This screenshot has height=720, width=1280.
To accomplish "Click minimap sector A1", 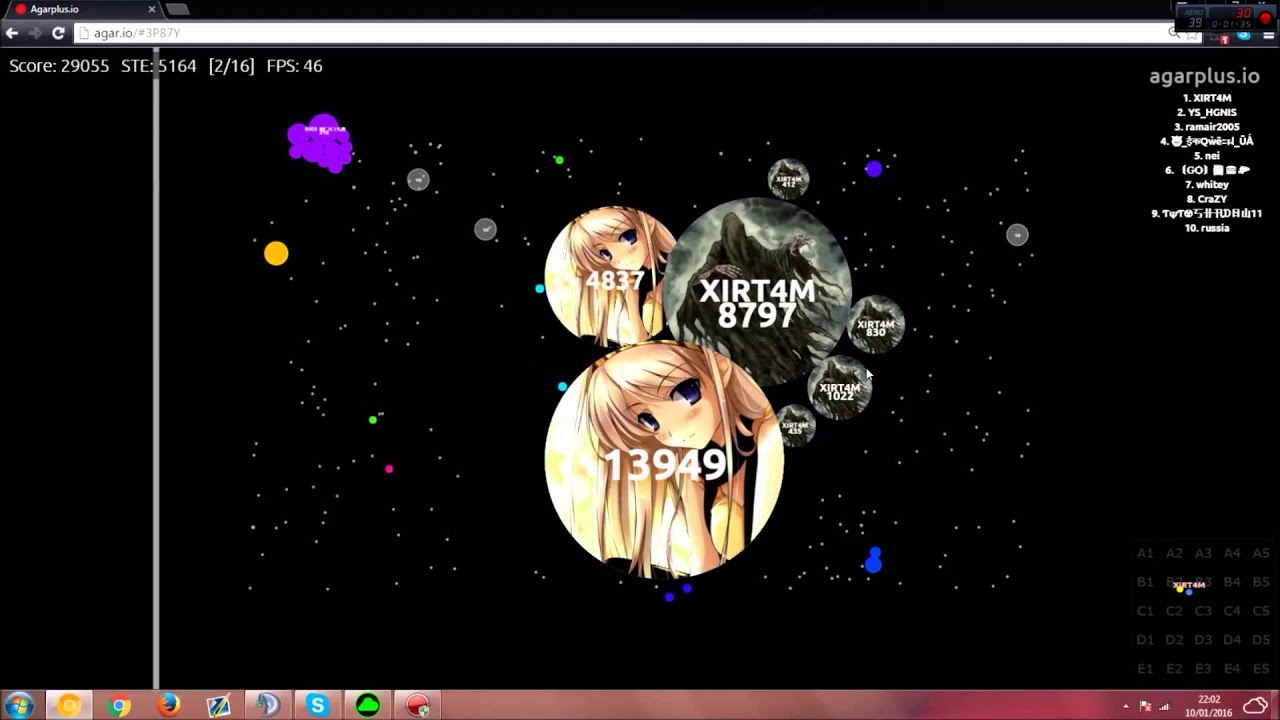I will tap(1145, 553).
